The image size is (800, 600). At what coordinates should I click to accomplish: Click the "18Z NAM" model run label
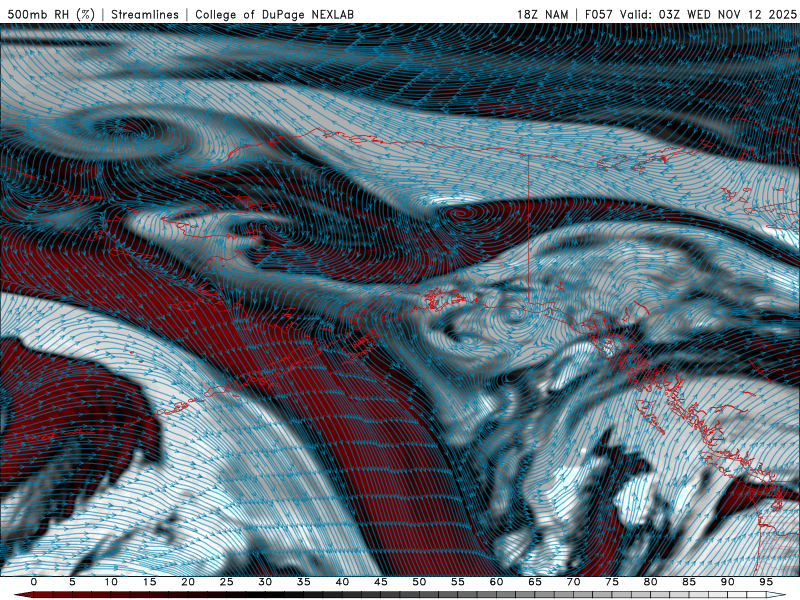tap(542, 14)
